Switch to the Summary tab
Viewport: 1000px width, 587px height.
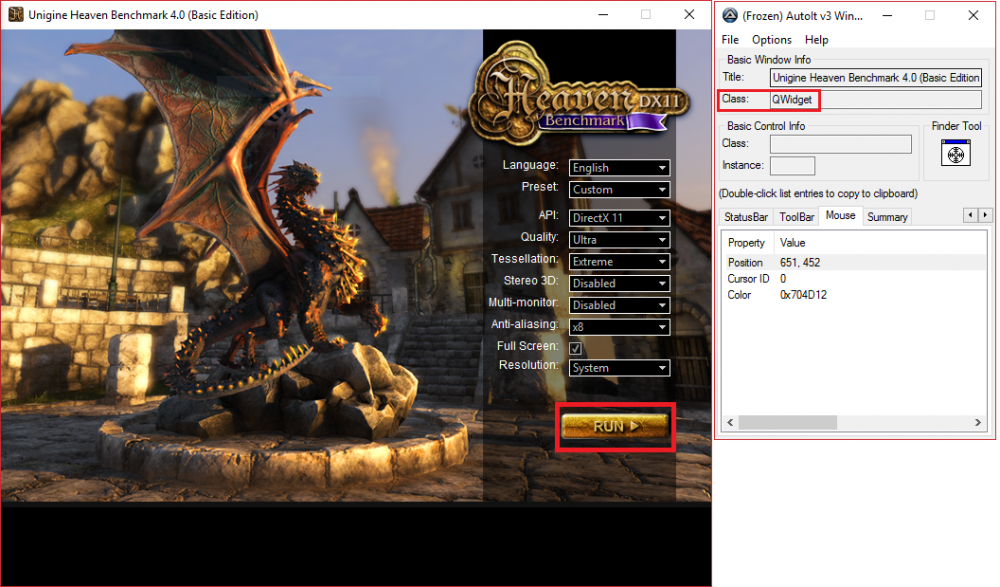click(x=886, y=217)
